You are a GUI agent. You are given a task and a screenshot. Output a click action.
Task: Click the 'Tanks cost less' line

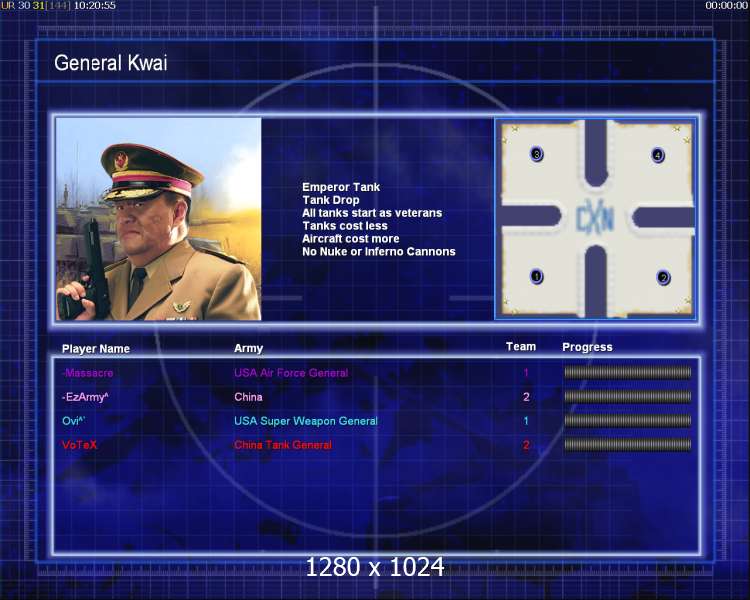[x=344, y=226]
